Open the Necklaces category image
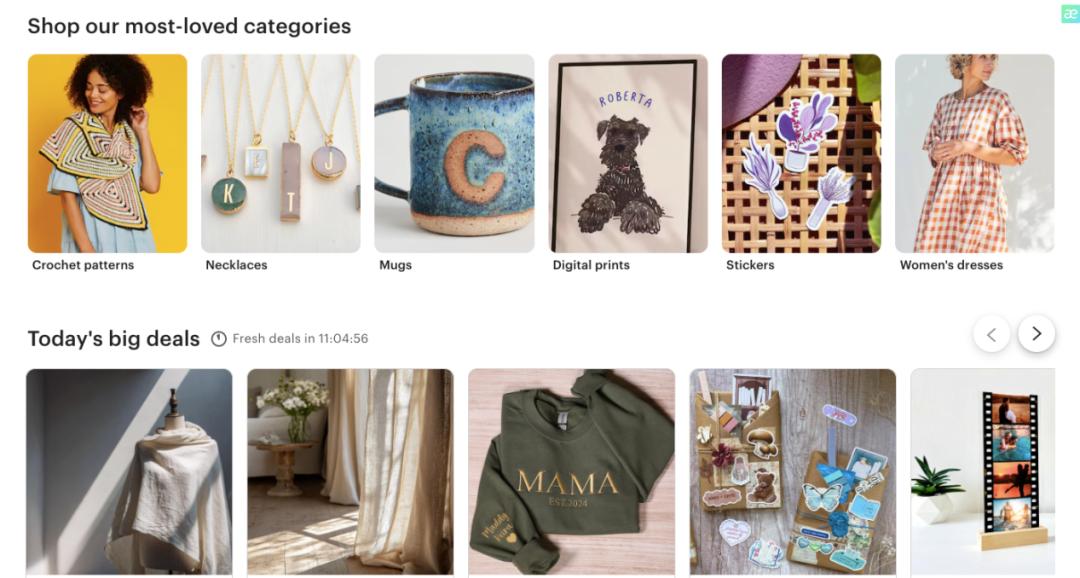1080x578 pixels. coord(280,154)
